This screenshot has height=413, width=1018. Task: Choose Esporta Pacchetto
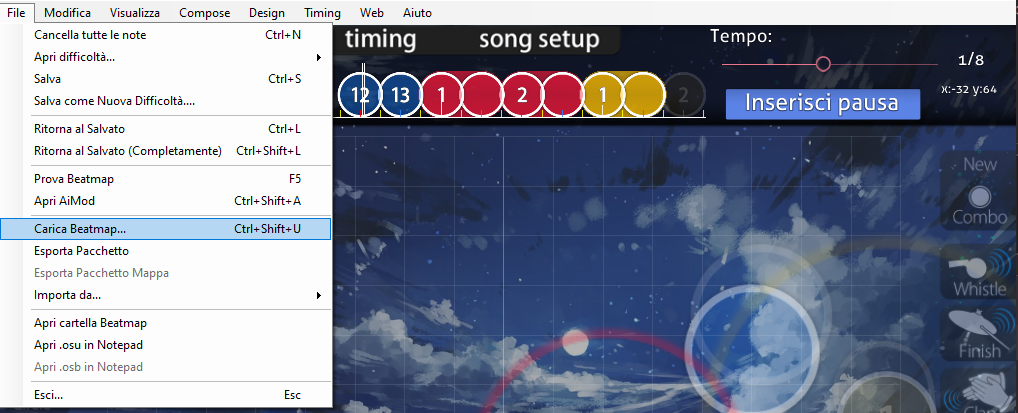tap(166, 251)
